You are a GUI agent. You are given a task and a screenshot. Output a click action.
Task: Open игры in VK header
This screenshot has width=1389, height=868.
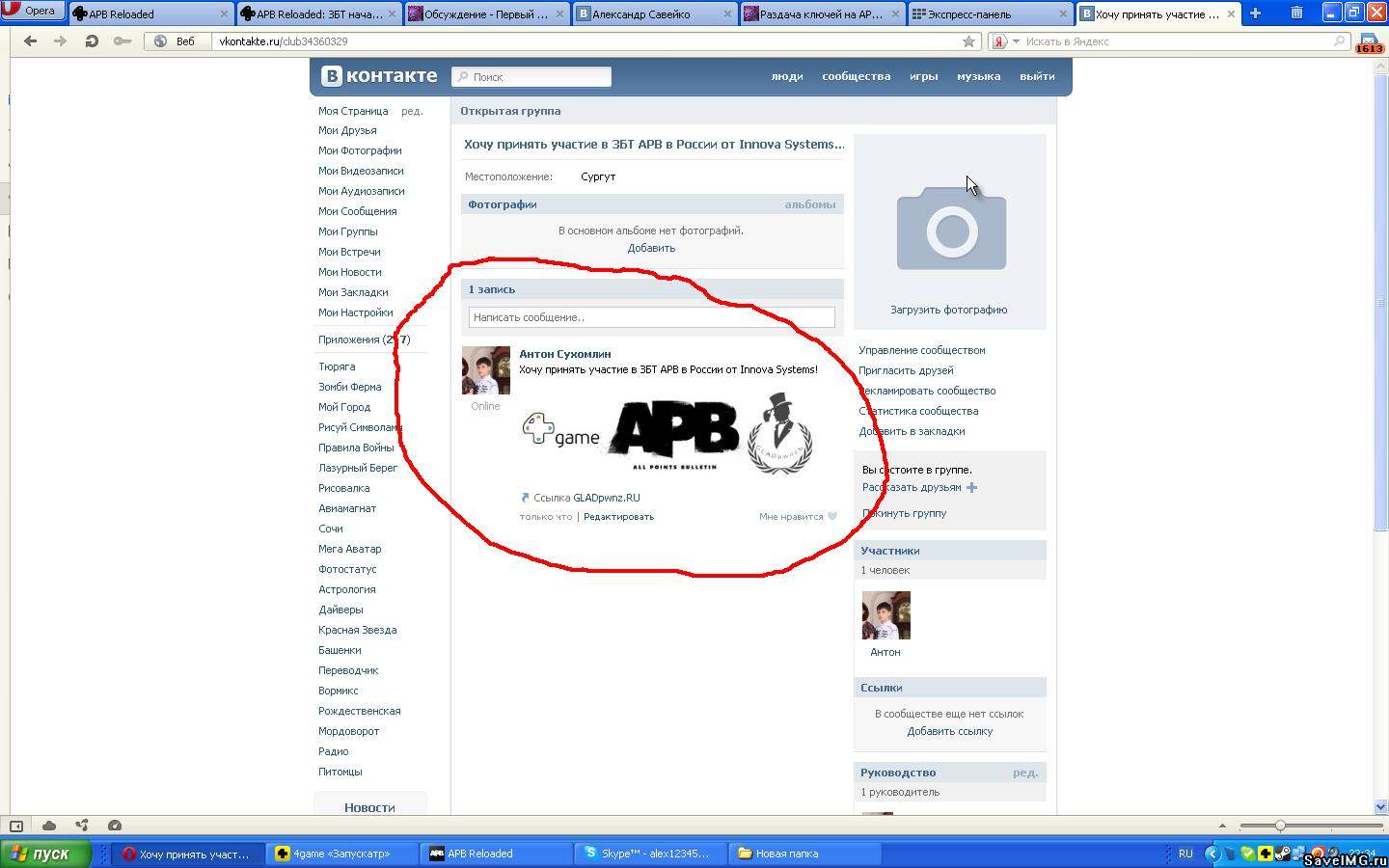click(x=923, y=76)
